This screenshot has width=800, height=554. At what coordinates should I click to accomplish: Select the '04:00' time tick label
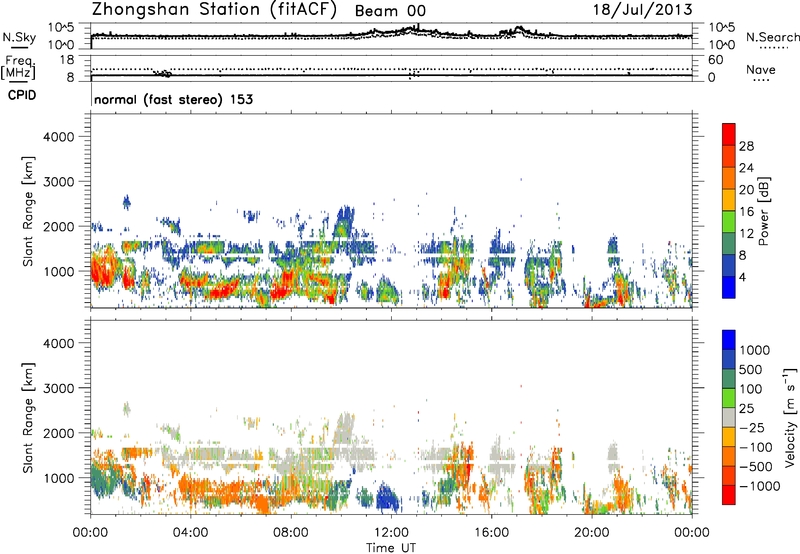pos(190,533)
